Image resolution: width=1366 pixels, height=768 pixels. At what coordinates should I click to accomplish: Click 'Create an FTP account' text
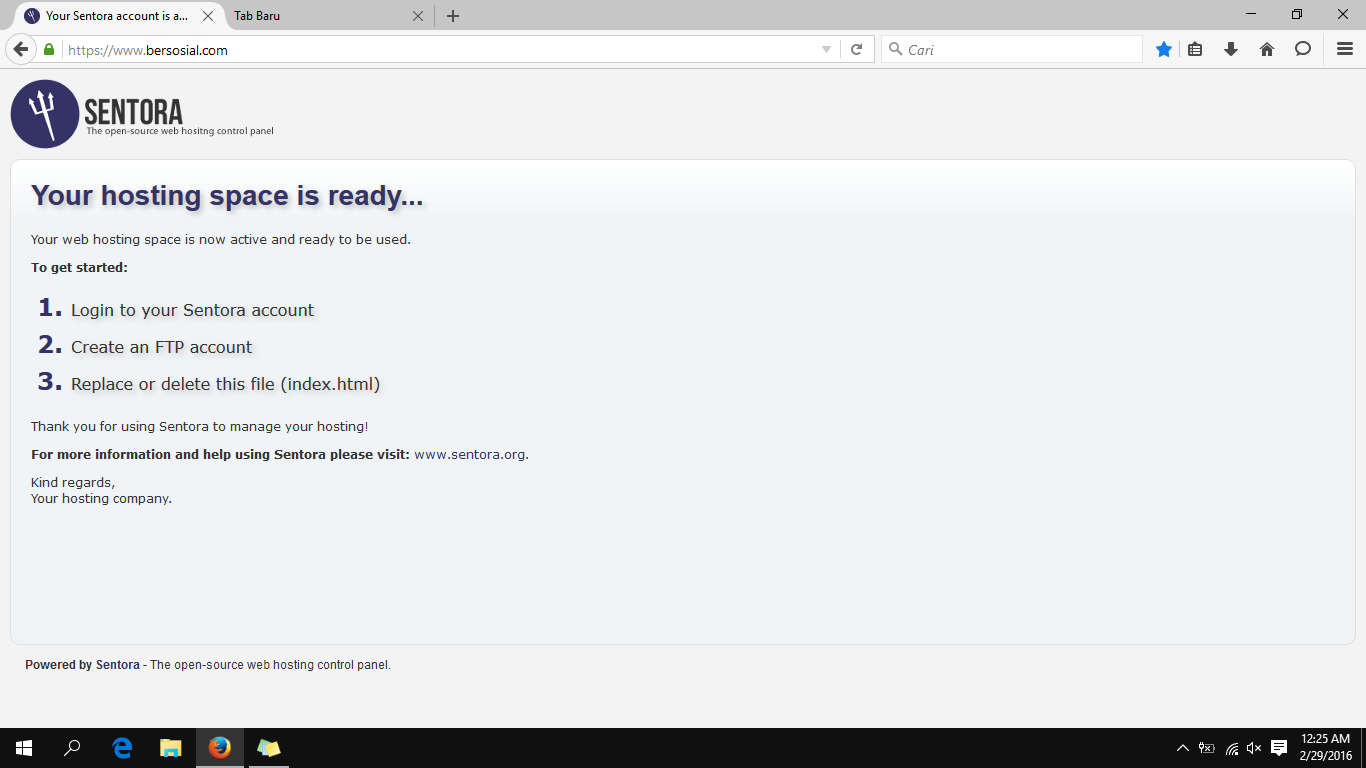point(162,347)
